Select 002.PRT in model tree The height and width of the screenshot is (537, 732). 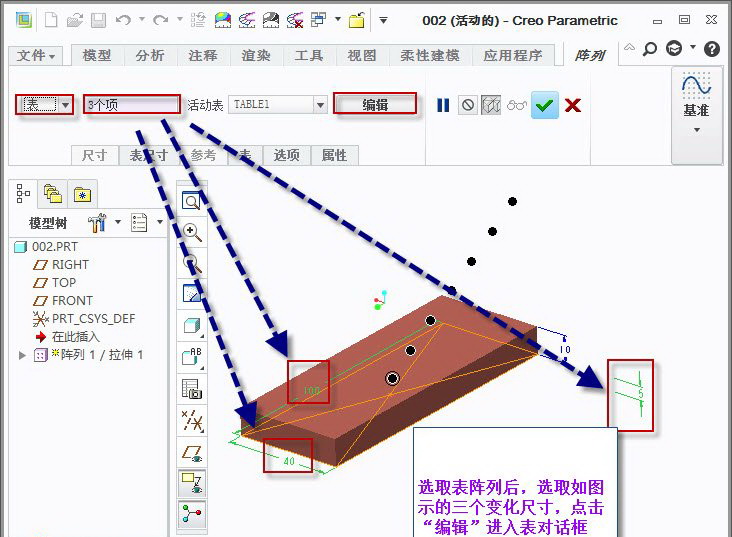(x=46, y=247)
